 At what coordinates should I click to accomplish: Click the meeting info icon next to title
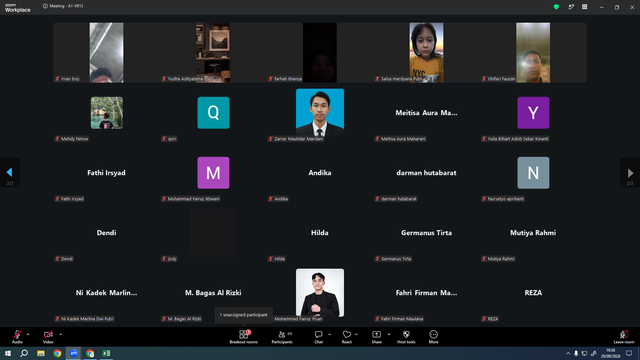click(45, 6)
